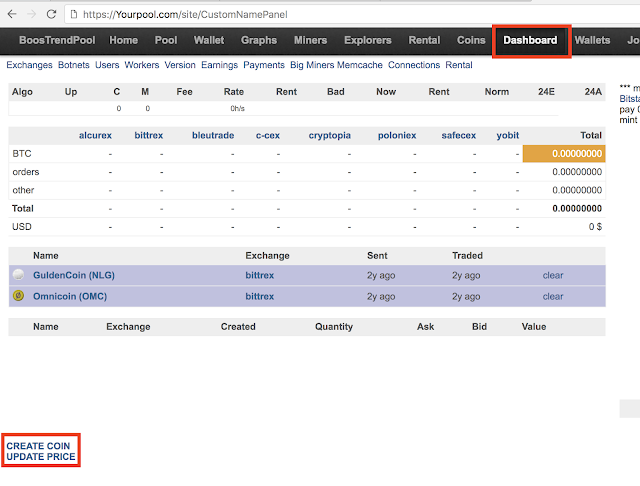Click the page icon in address bar
Screen dimensions: 640x486
pyautogui.click(x=74, y=15)
